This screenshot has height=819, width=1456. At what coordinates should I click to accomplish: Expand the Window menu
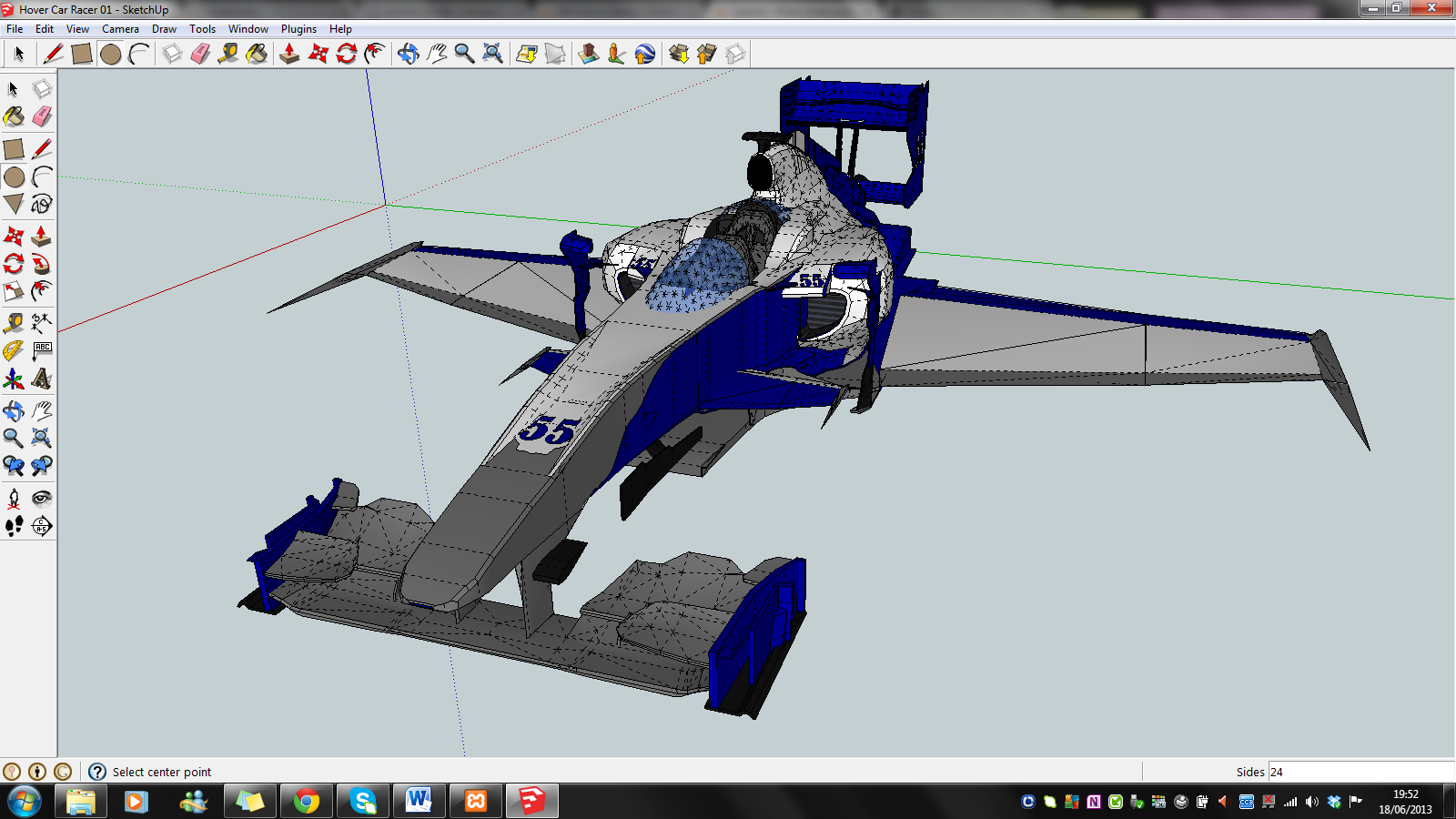tap(248, 29)
